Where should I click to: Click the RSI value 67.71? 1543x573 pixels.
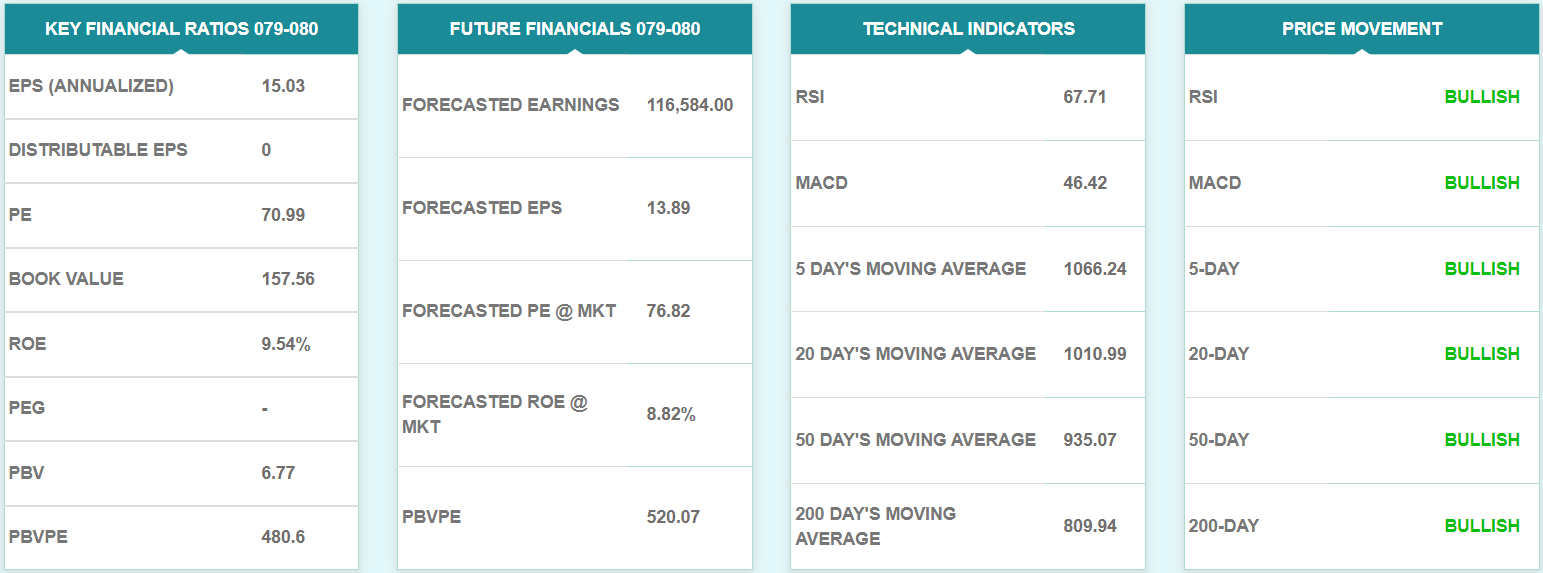coord(1085,97)
